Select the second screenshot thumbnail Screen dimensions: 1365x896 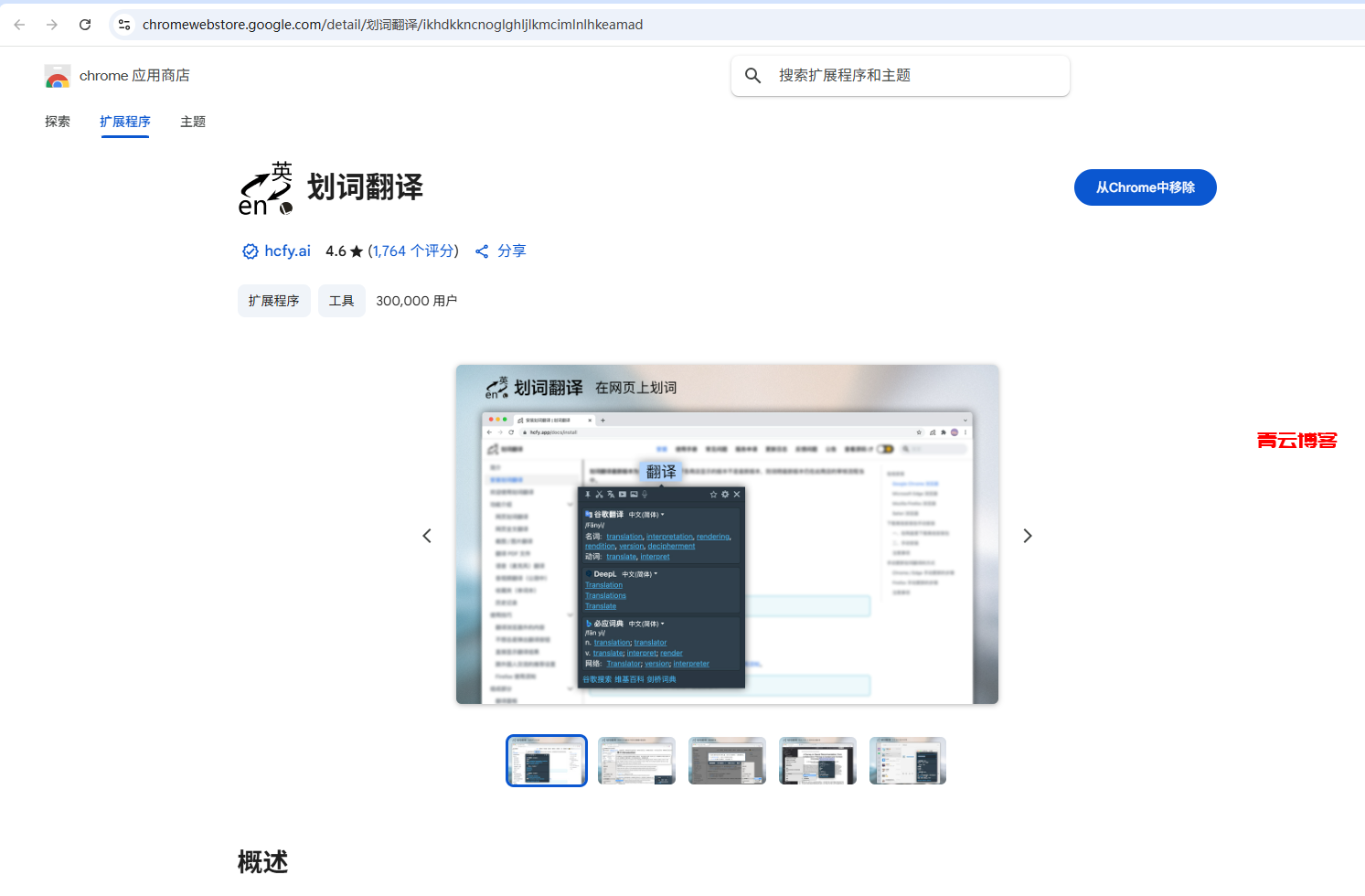coord(636,761)
